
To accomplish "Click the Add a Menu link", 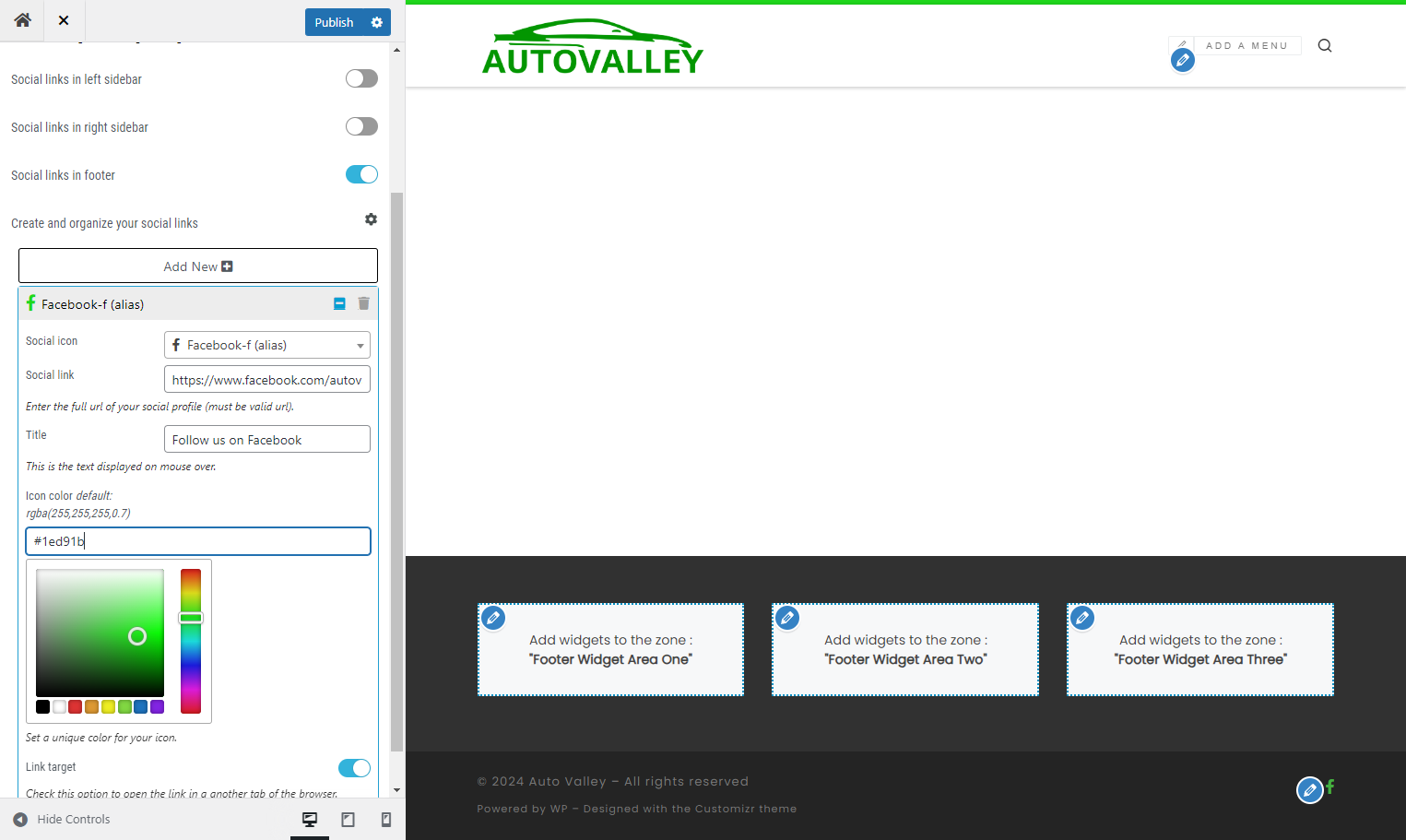I will pyautogui.click(x=1246, y=45).
